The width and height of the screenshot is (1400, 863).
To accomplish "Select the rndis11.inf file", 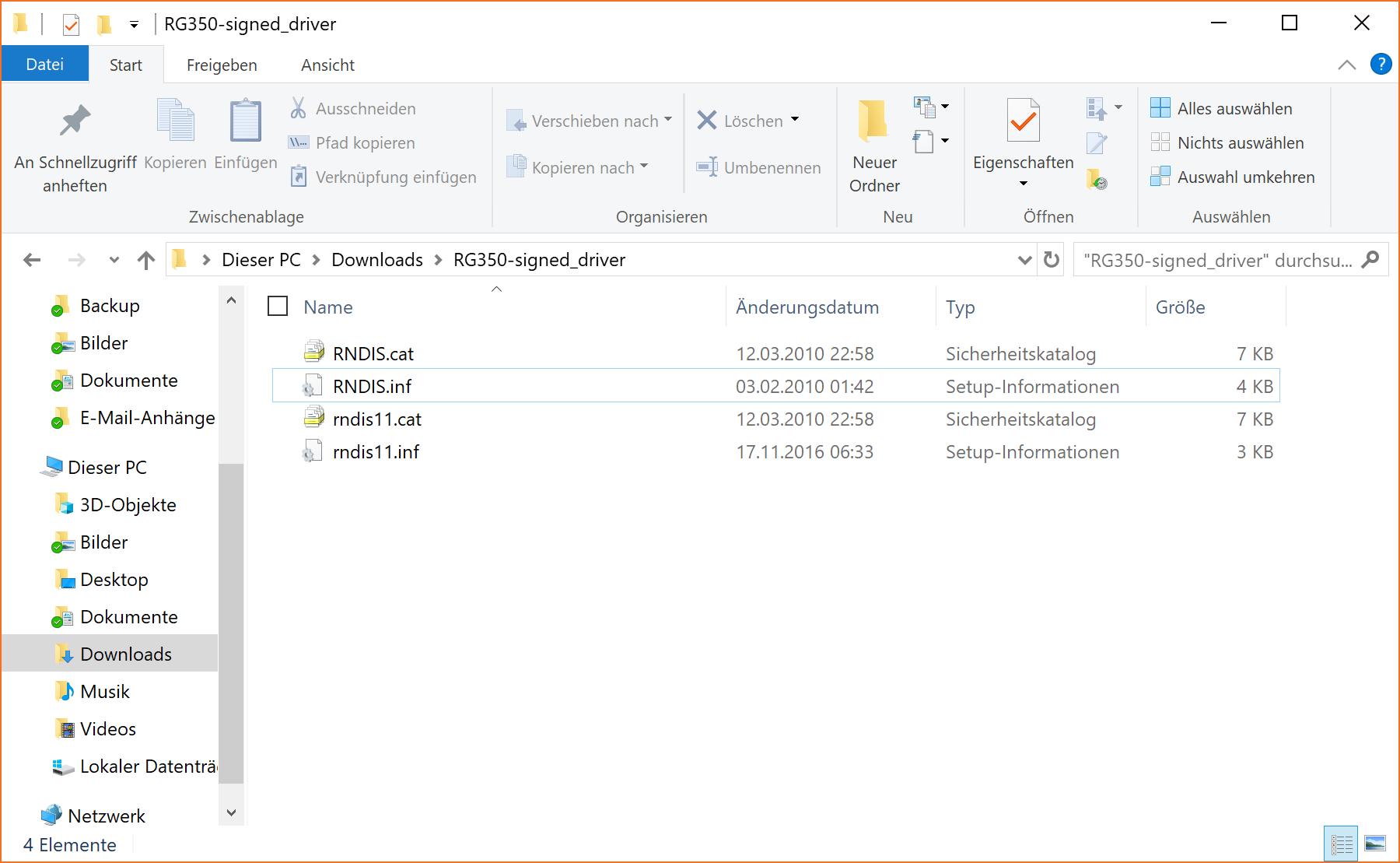I will tap(376, 452).
